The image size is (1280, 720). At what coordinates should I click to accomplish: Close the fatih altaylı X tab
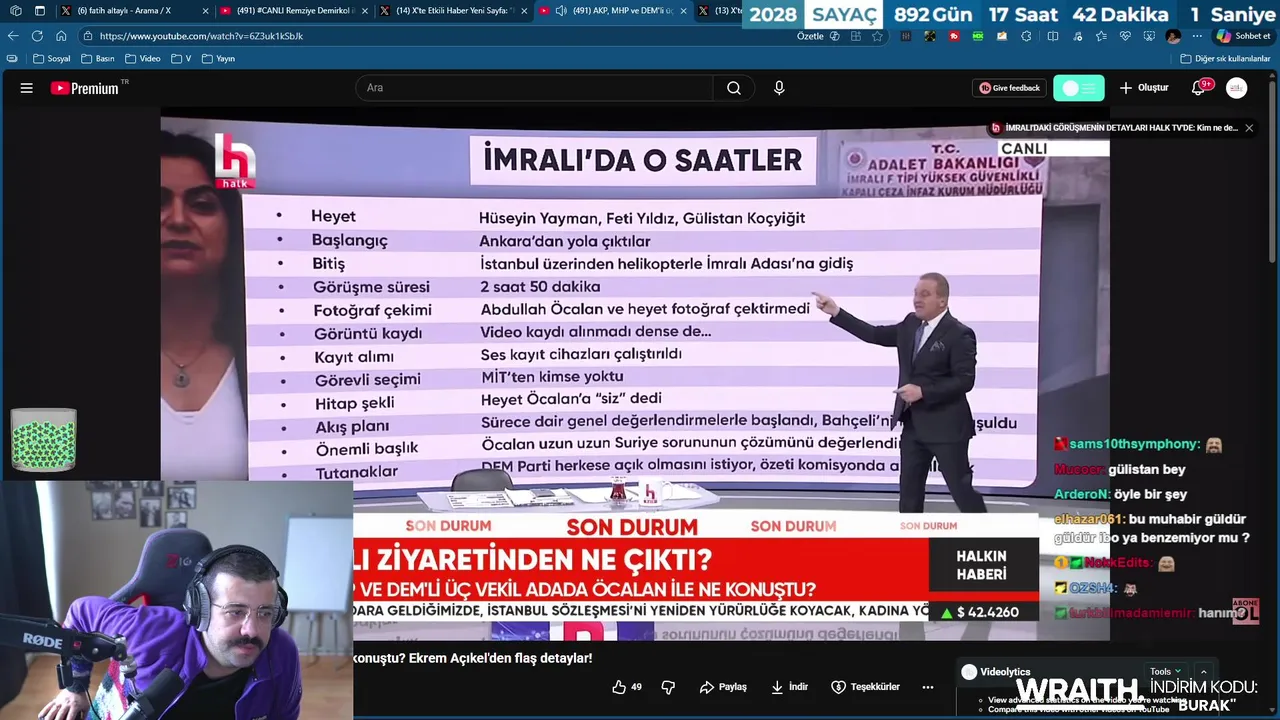coord(205,11)
